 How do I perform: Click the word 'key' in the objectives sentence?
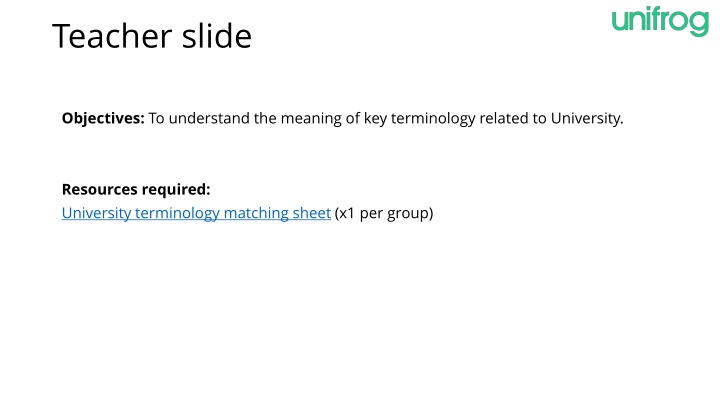(375, 118)
